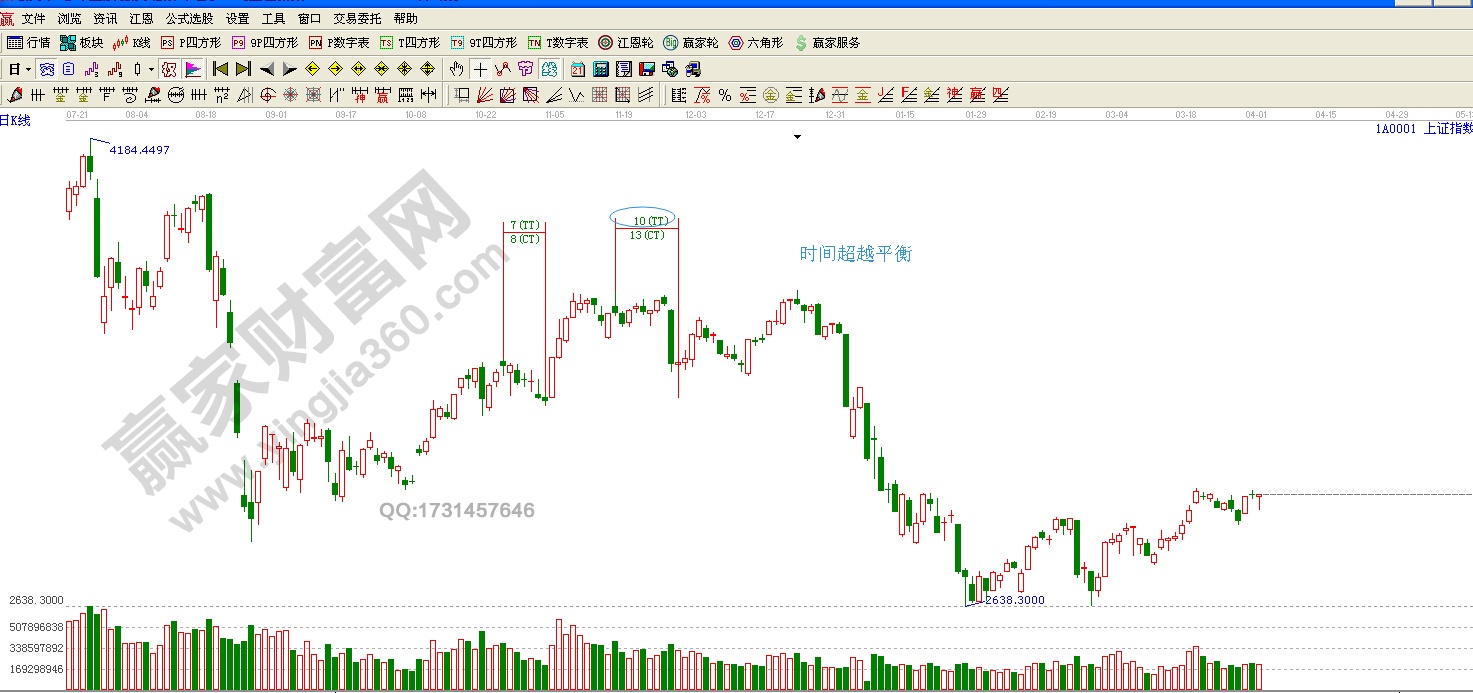Click the small black triangle above chart
Viewport: 1473px width, 693px height.
(x=797, y=138)
